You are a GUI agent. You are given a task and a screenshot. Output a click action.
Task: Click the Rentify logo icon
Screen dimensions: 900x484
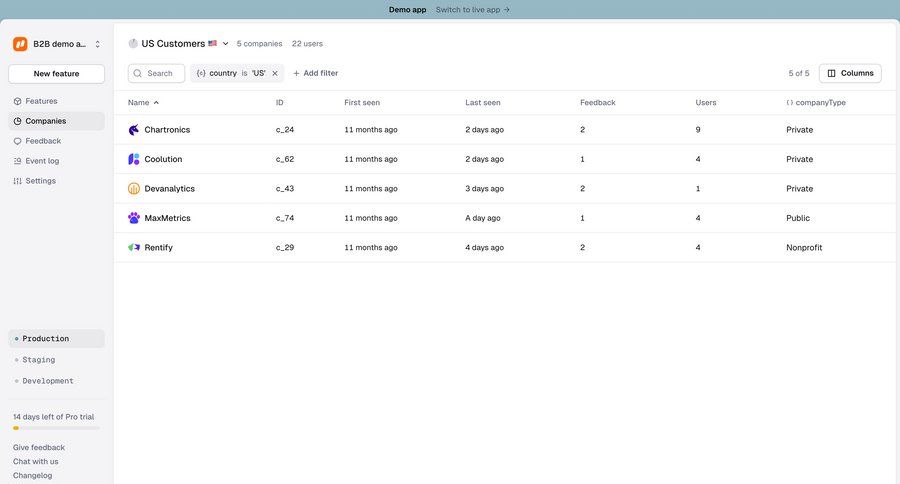pyautogui.click(x=134, y=247)
